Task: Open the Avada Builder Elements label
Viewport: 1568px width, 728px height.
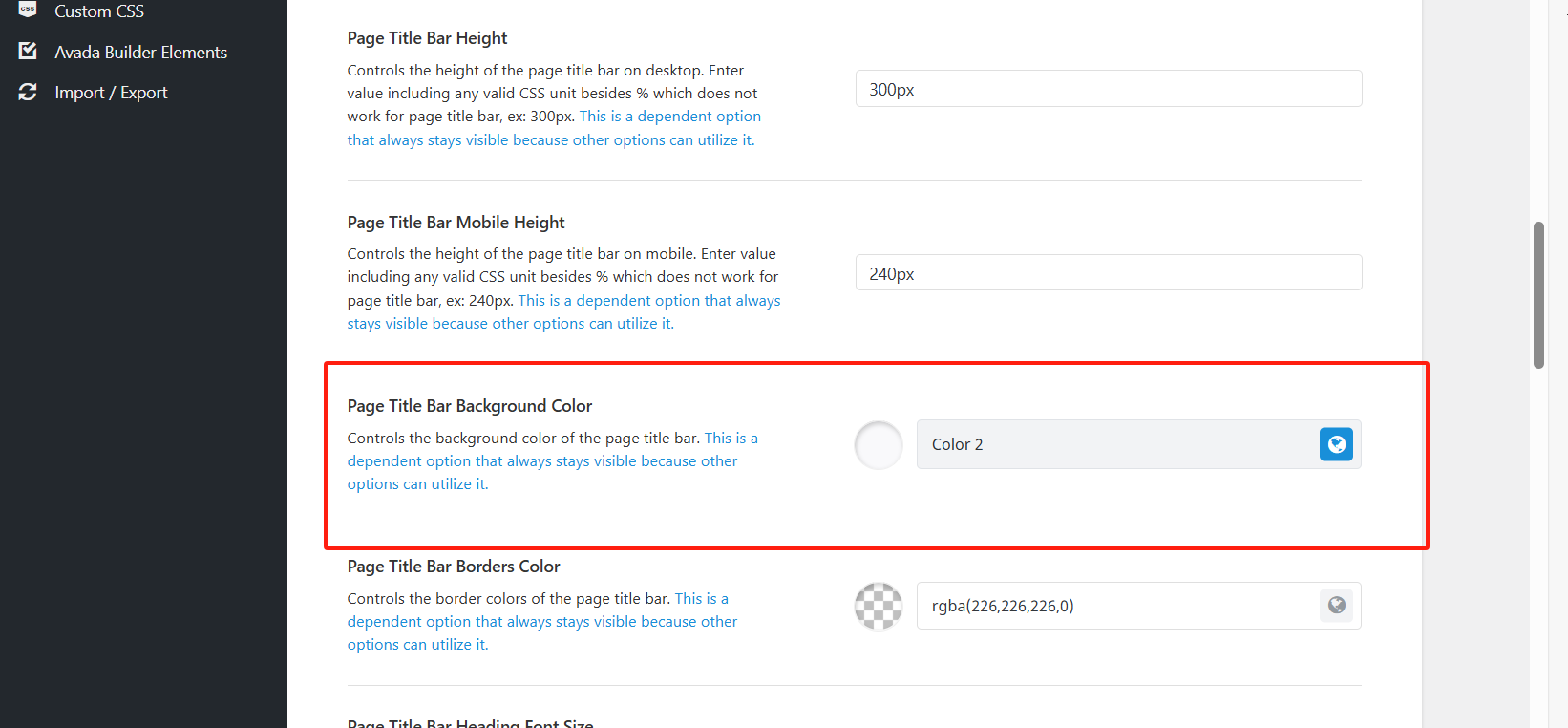Action: click(140, 53)
